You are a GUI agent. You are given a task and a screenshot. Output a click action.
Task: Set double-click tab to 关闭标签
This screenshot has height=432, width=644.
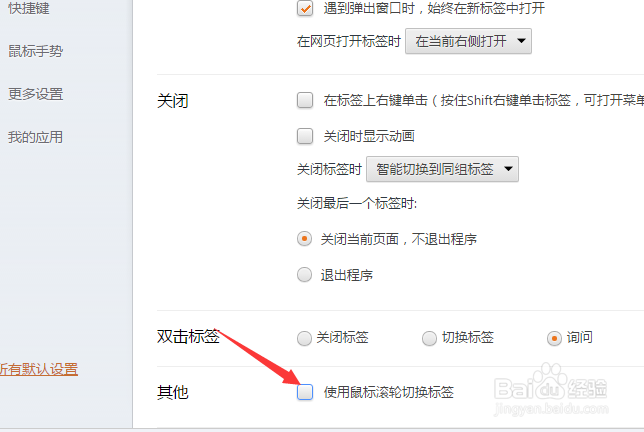304,338
